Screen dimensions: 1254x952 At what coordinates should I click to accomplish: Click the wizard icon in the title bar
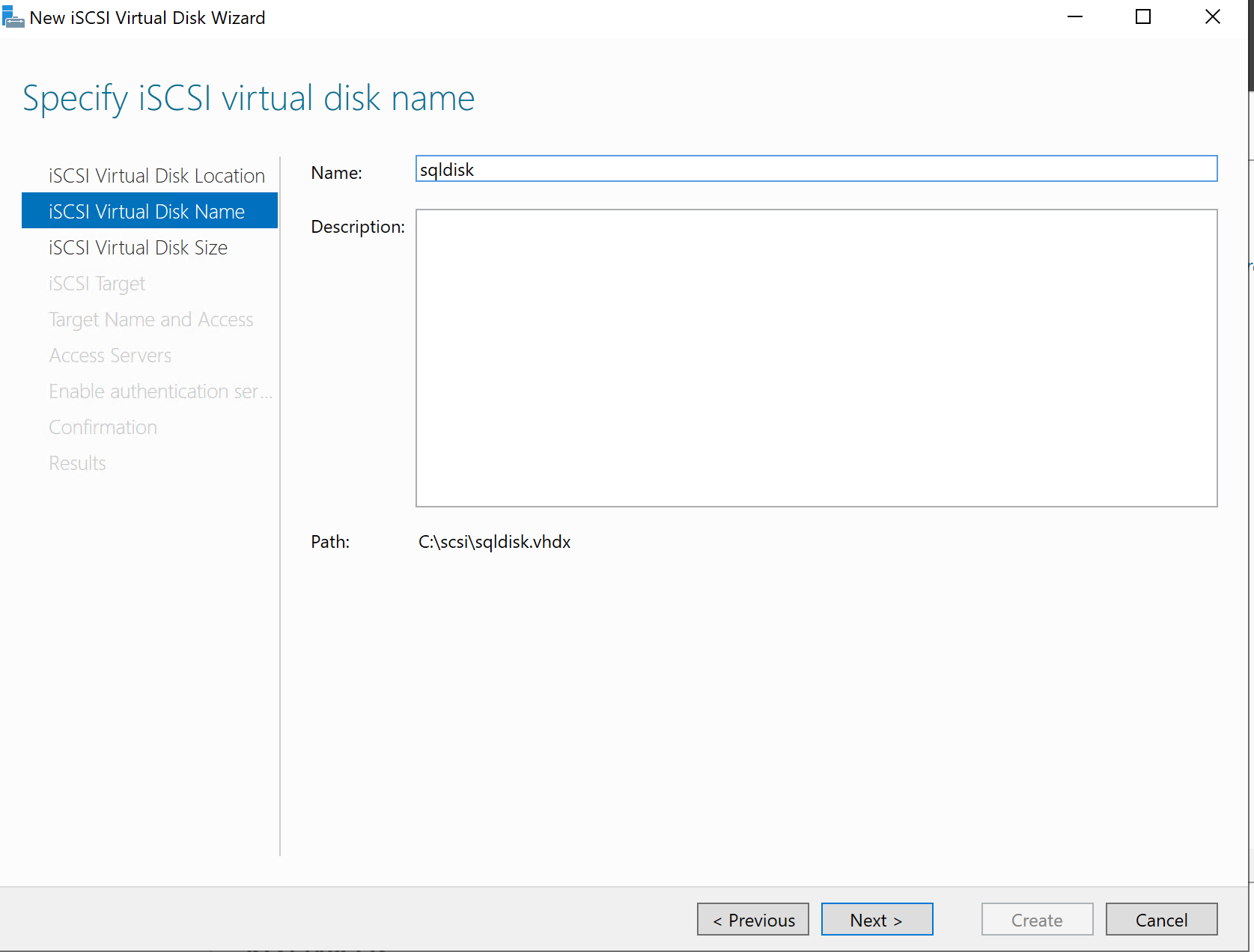tap(13, 17)
